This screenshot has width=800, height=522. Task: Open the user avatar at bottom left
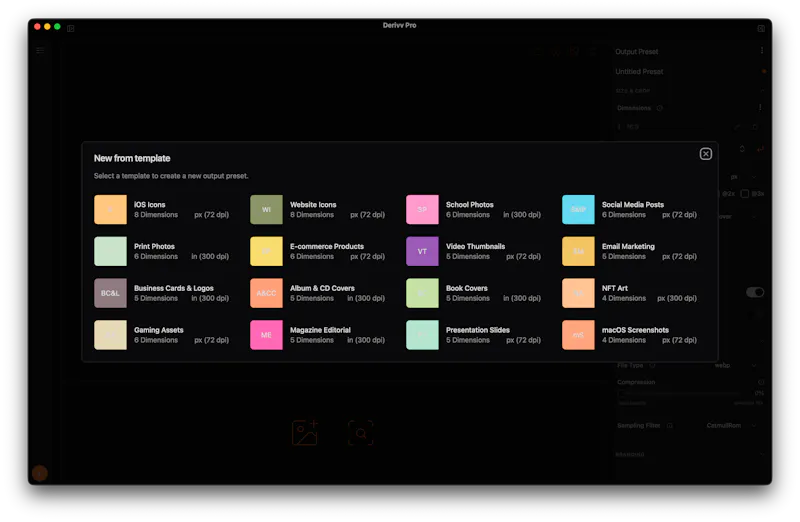pos(40,474)
